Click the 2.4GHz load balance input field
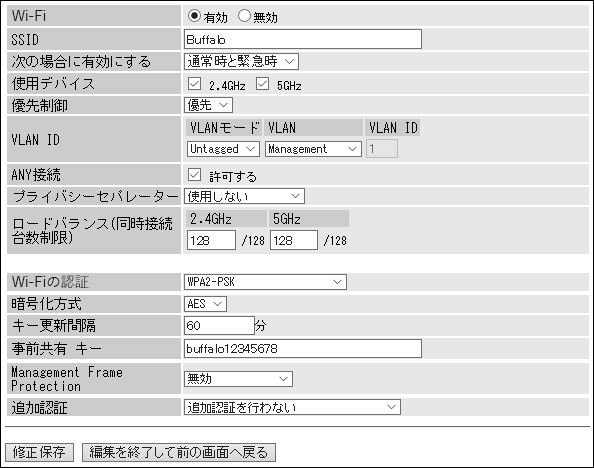Viewport: 594px width, 468px height. point(211,240)
